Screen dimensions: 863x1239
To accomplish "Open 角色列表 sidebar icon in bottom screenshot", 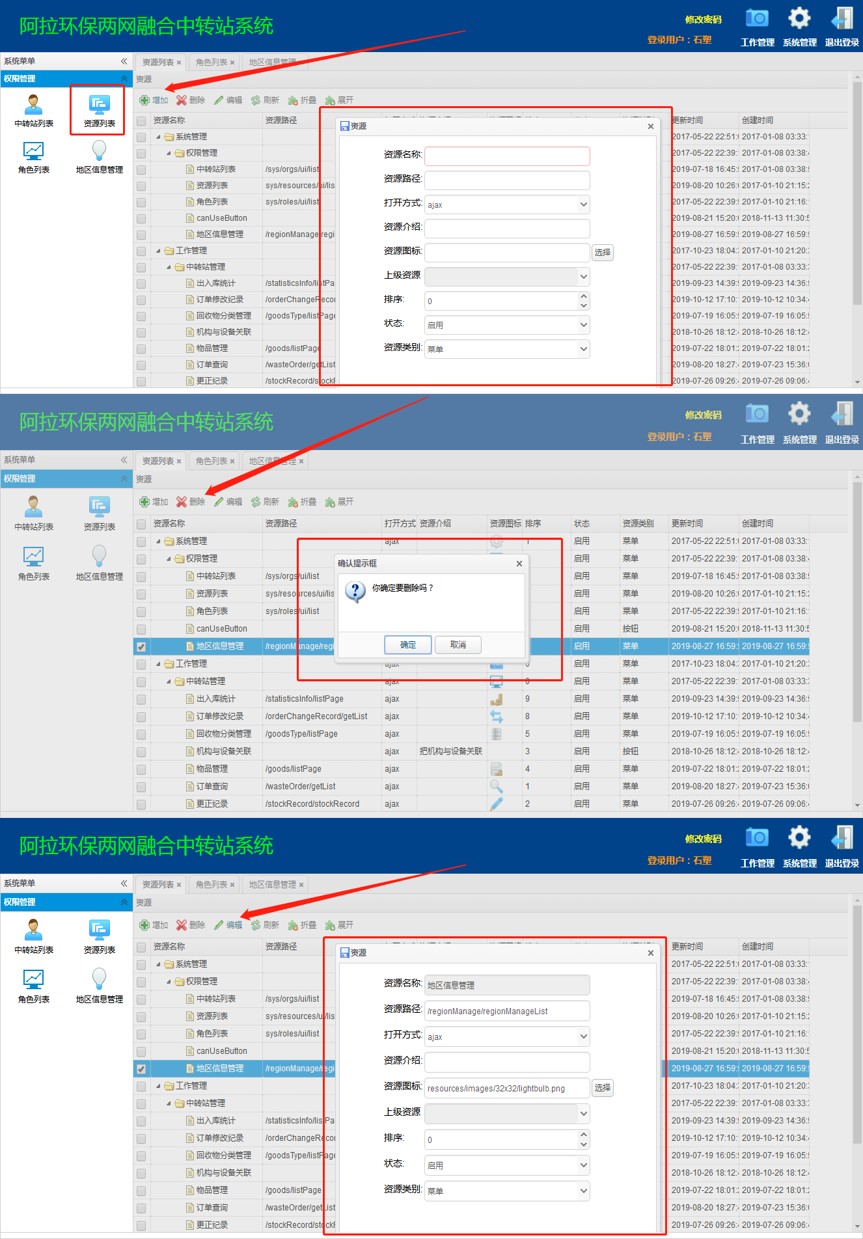I will click(x=34, y=977).
